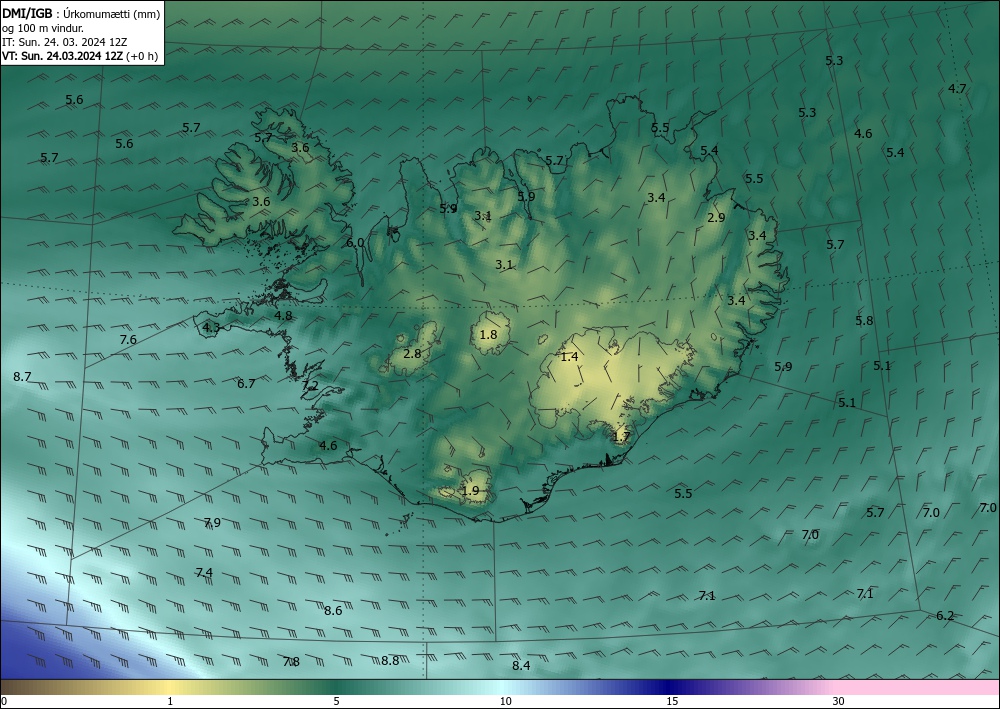
Task: Click the 'IT: Sun. 24. 03. 2024 12Z' line
Action: (x=64, y=42)
